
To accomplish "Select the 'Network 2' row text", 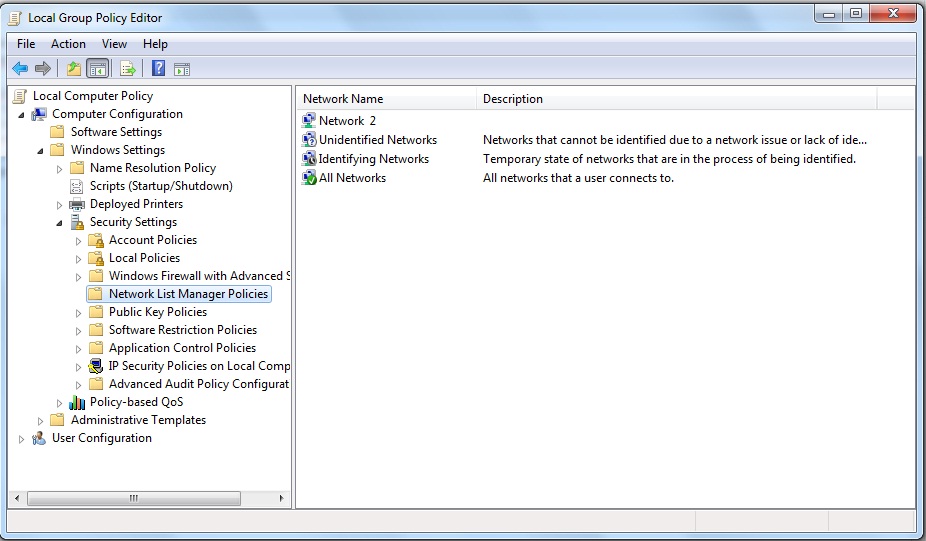I will click(x=347, y=120).
